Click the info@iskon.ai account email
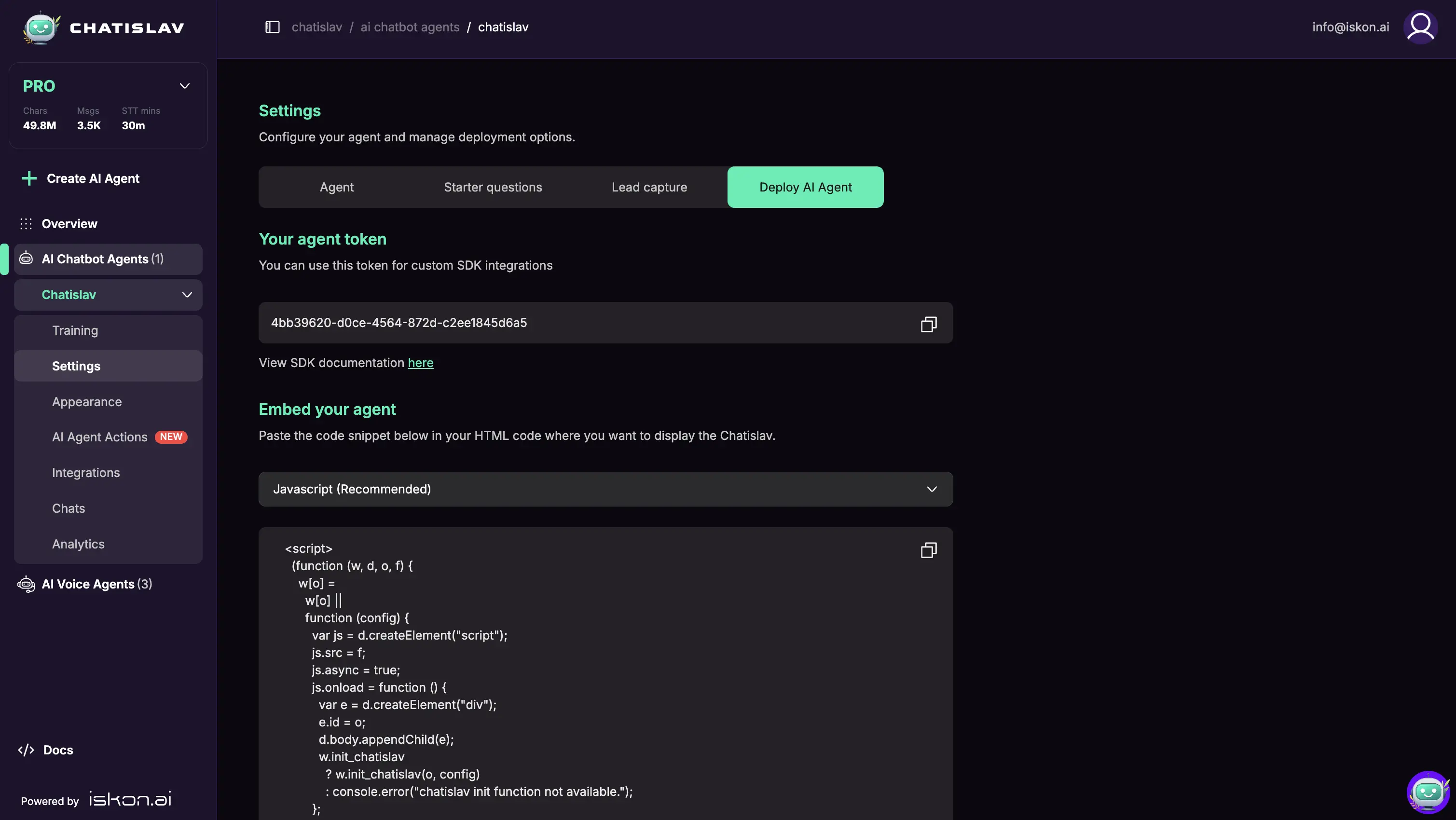This screenshot has height=820, width=1456. point(1350,27)
